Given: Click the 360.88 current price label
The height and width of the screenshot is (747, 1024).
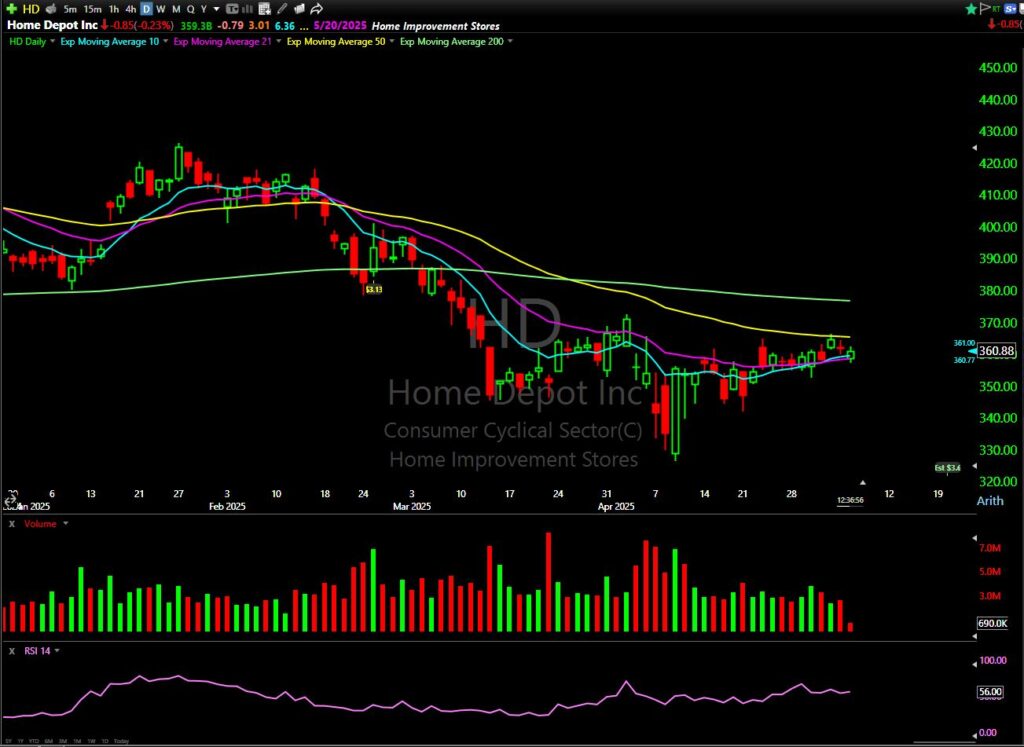Looking at the screenshot, I should click(x=997, y=351).
